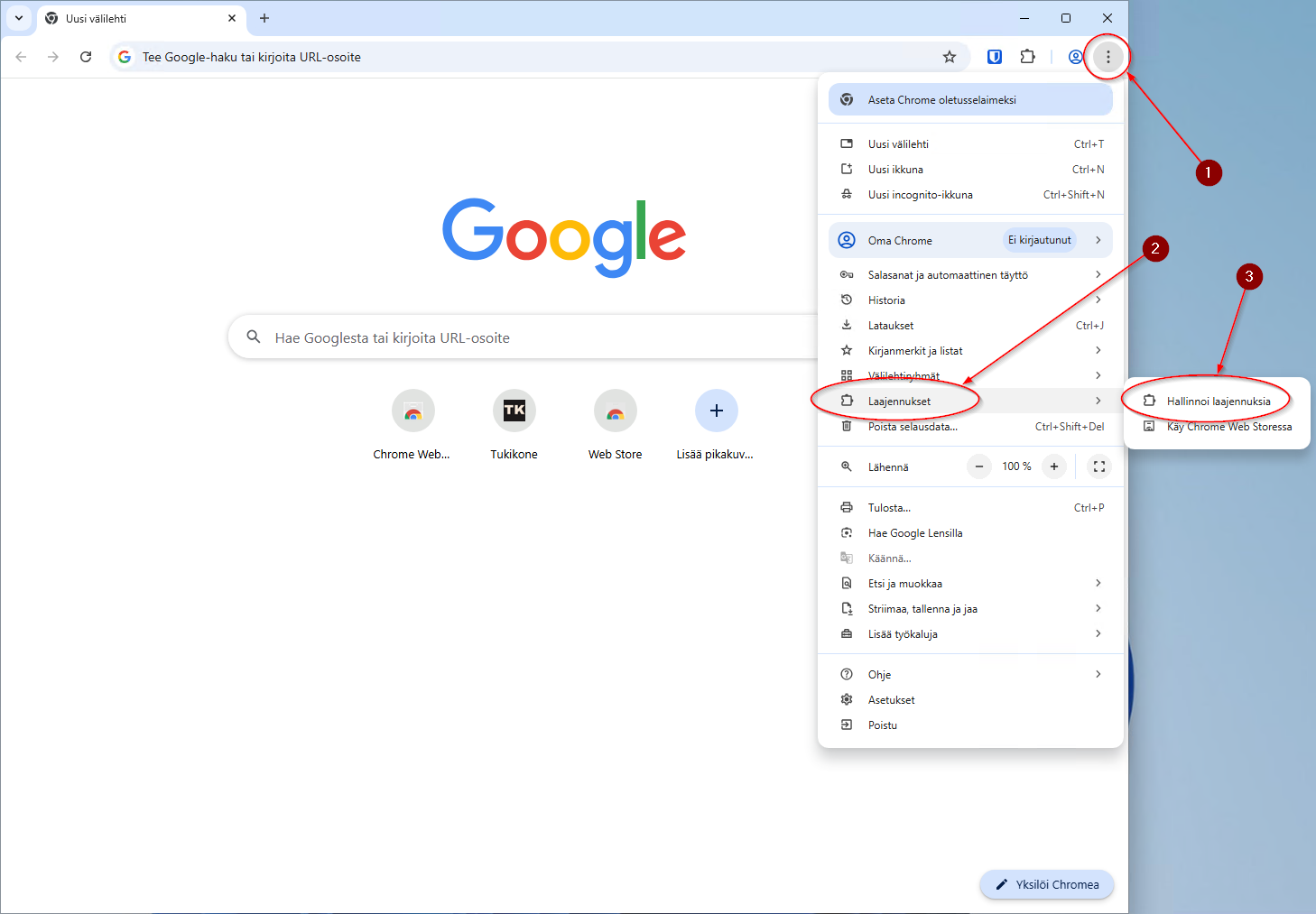Select Poista selausdata... menu item

point(970,427)
